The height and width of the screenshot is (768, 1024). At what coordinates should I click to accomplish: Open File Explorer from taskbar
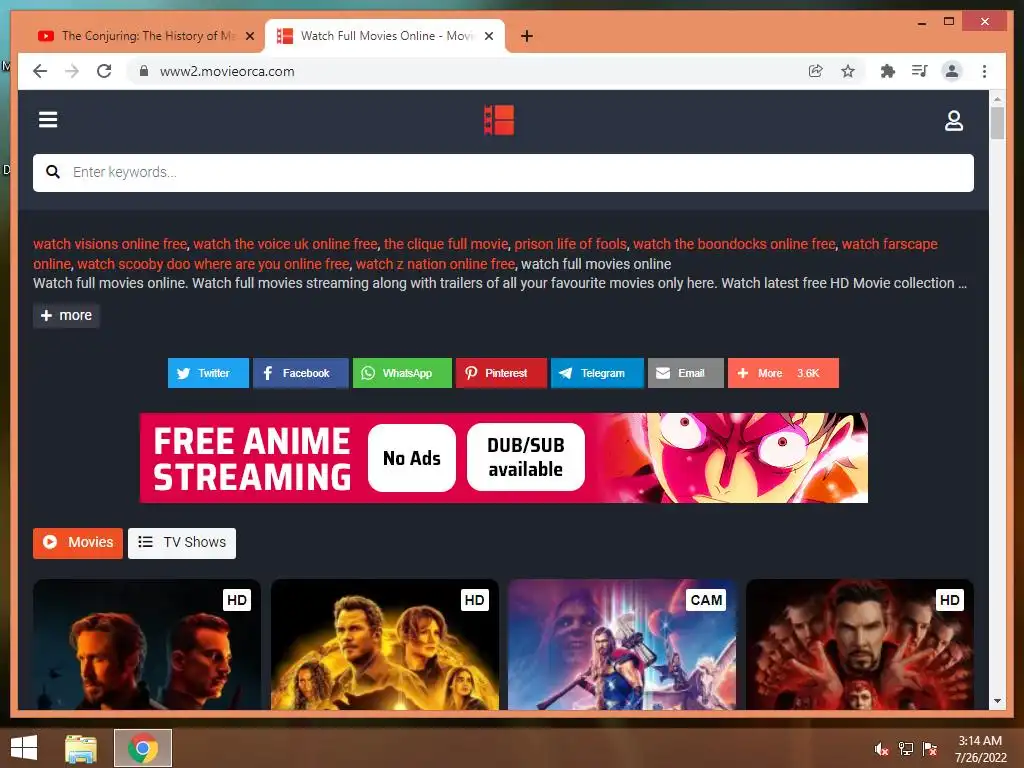pyautogui.click(x=81, y=748)
